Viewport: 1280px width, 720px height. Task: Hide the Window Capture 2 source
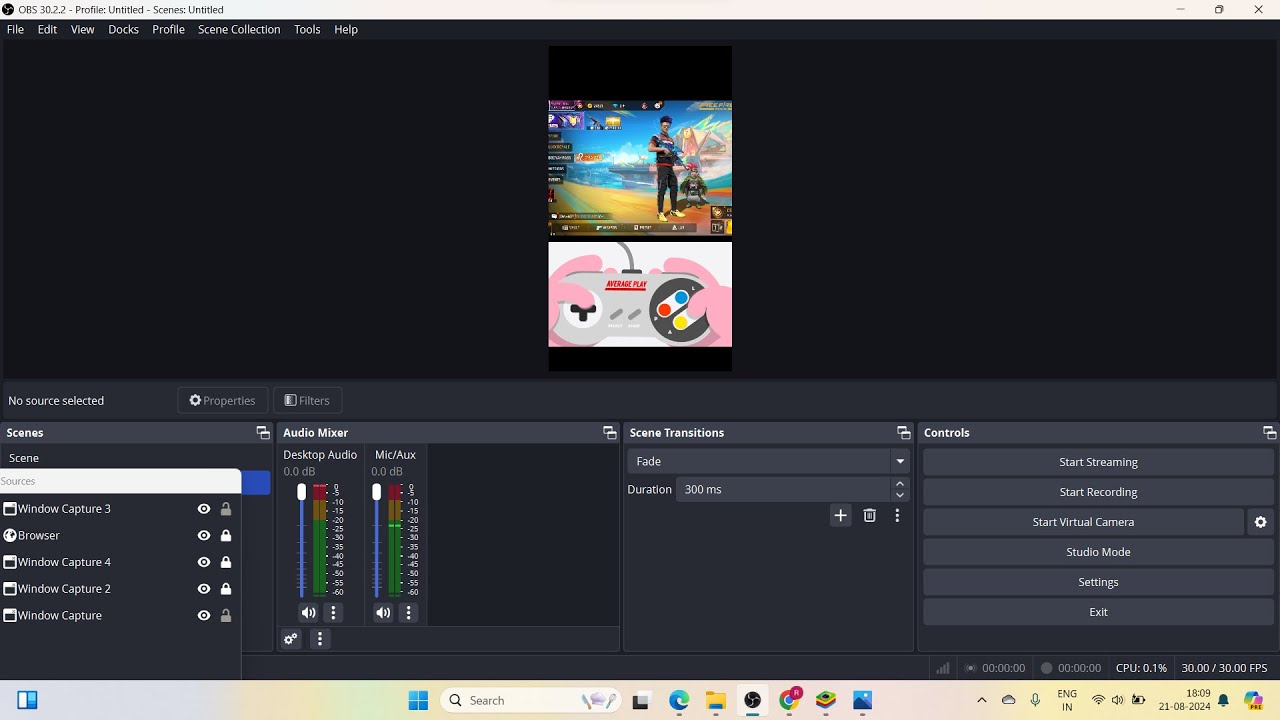click(204, 589)
